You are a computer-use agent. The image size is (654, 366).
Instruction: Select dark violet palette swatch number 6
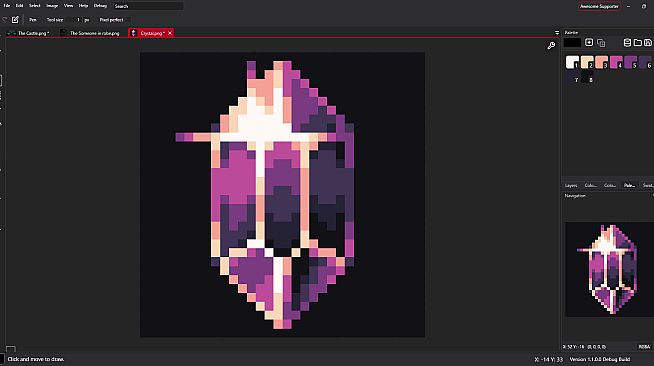tap(645, 62)
